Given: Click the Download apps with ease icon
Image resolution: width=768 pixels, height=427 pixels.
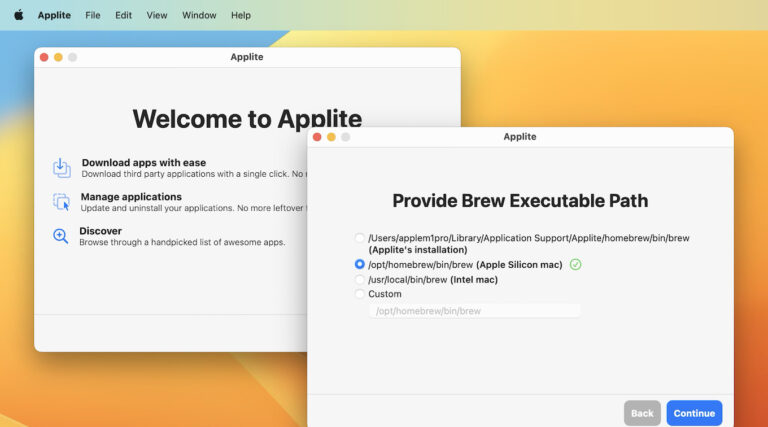Looking at the screenshot, I should pos(61,168).
